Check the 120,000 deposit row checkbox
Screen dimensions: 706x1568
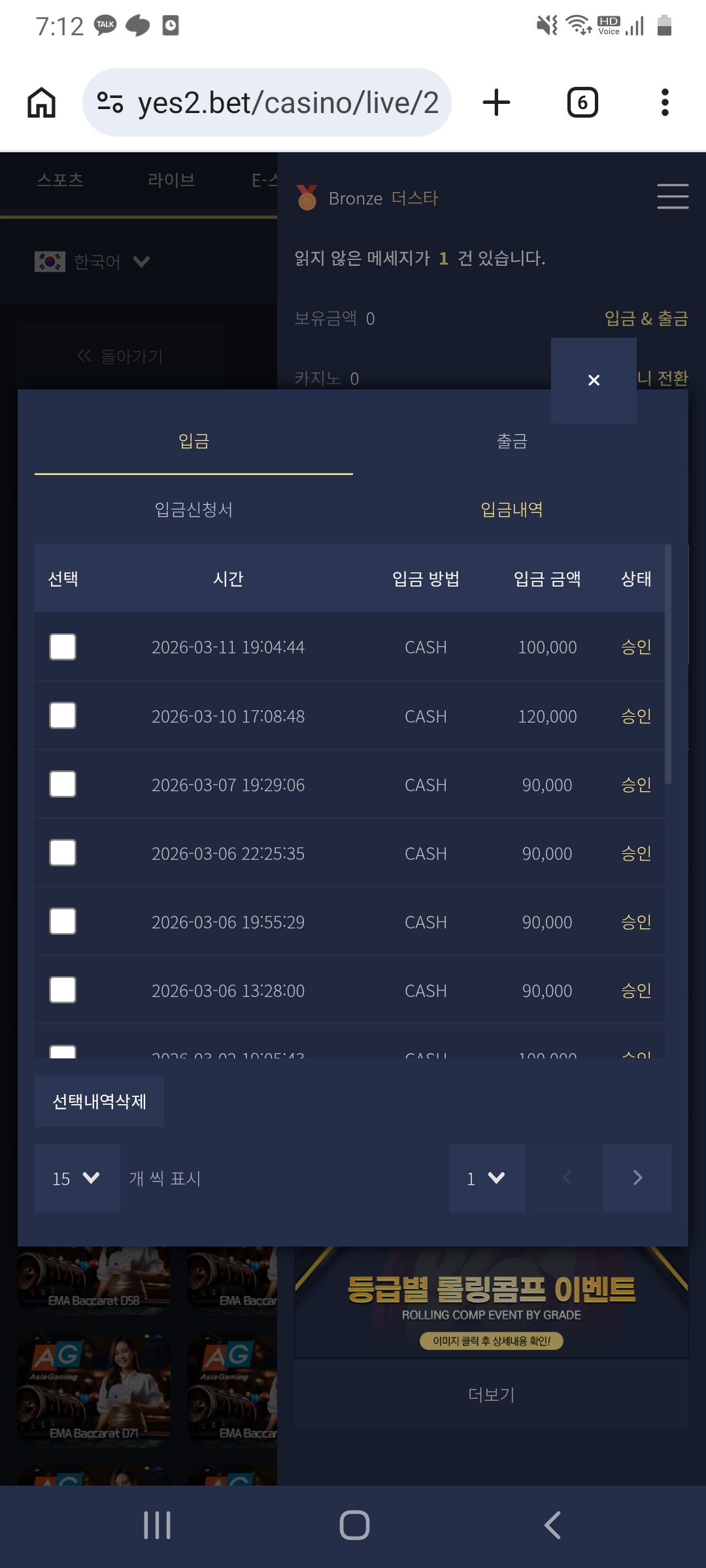63,715
